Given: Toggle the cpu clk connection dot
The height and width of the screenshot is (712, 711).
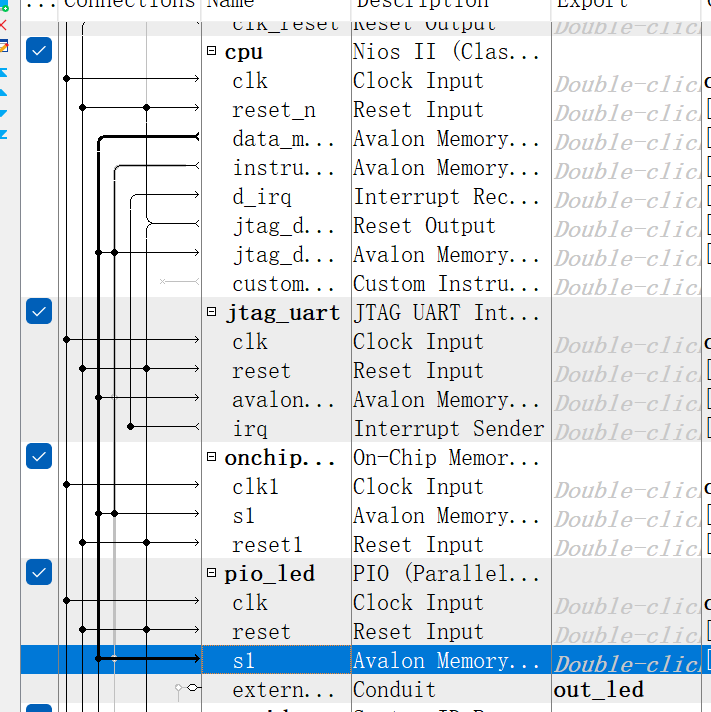Looking at the screenshot, I should [x=67, y=79].
